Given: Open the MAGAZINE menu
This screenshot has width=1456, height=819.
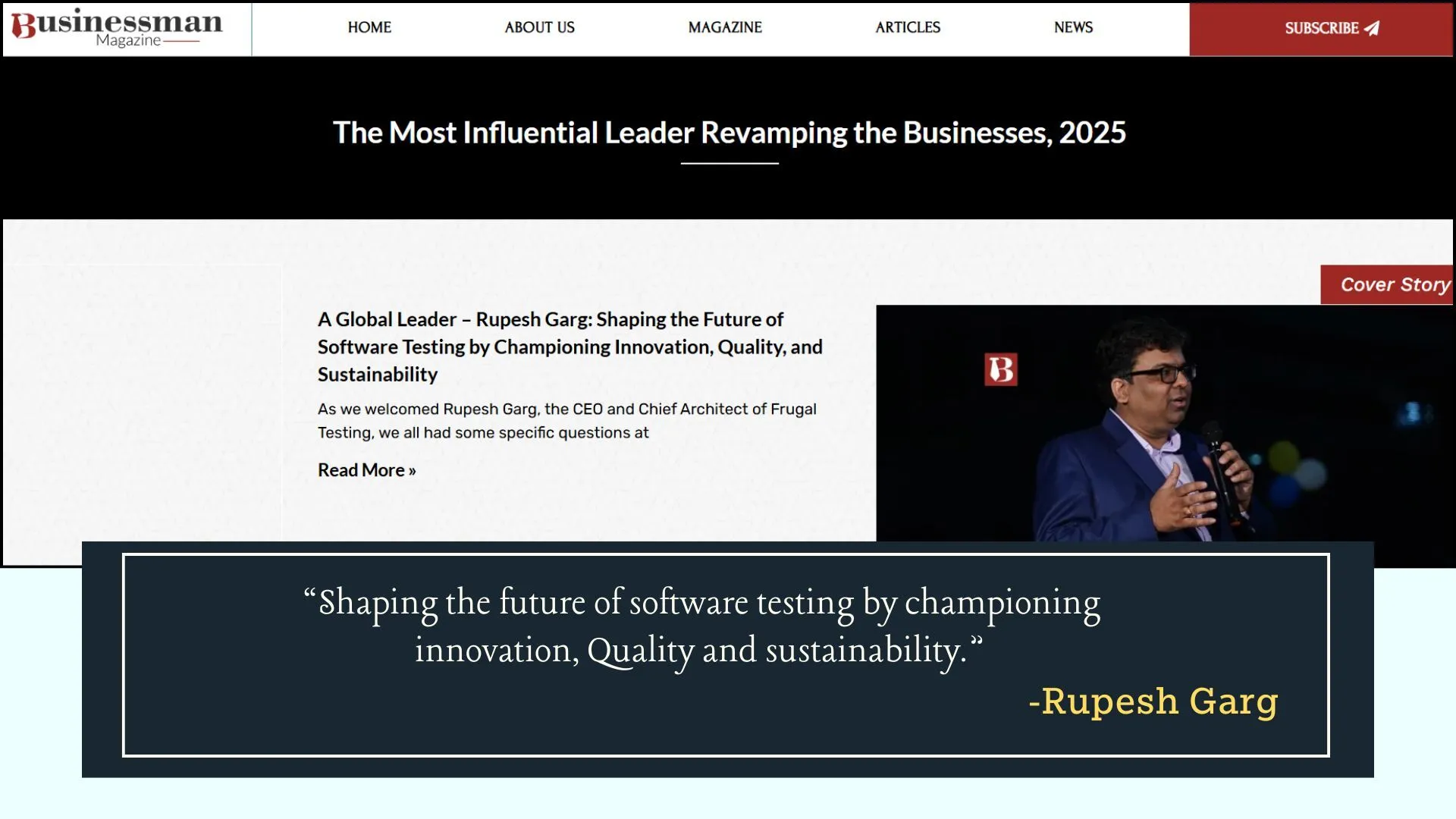Looking at the screenshot, I should pyautogui.click(x=725, y=27).
